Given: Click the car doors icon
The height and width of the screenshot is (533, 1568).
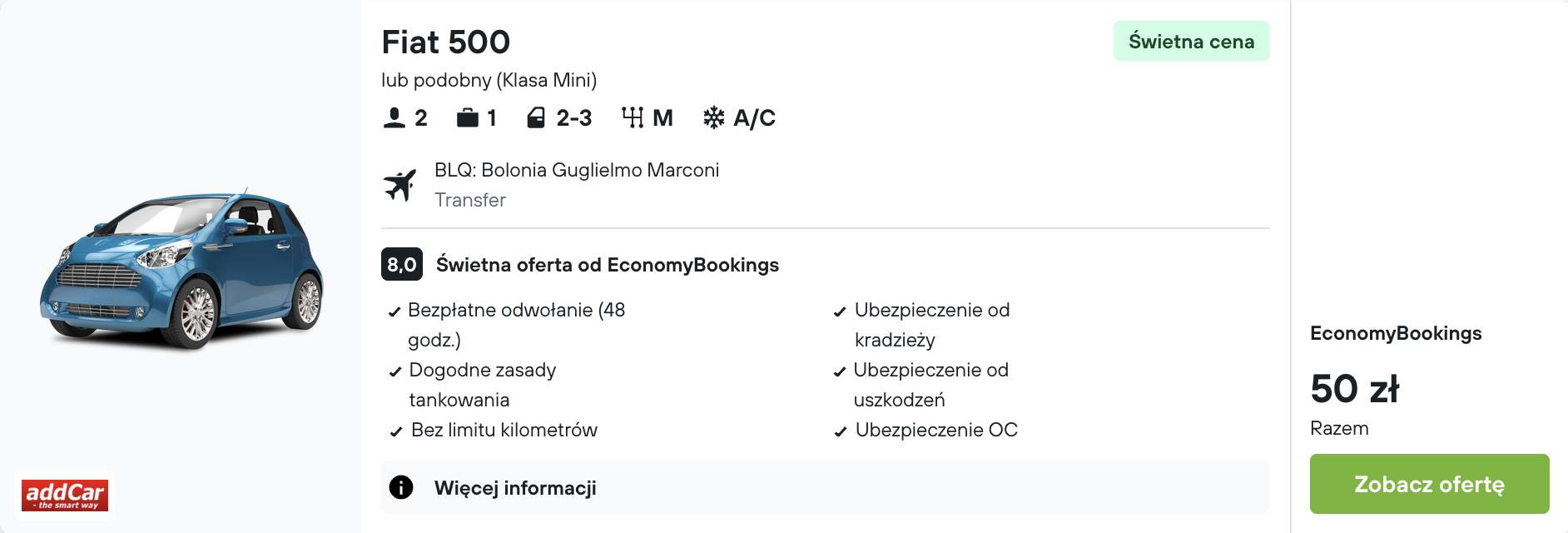Looking at the screenshot, I should pyautogui.click(x=536, y=117).
